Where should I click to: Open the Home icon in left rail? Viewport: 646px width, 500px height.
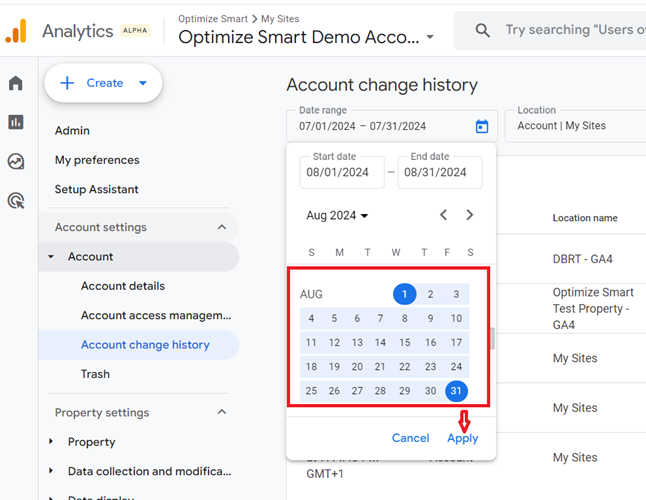click(16, 83)
